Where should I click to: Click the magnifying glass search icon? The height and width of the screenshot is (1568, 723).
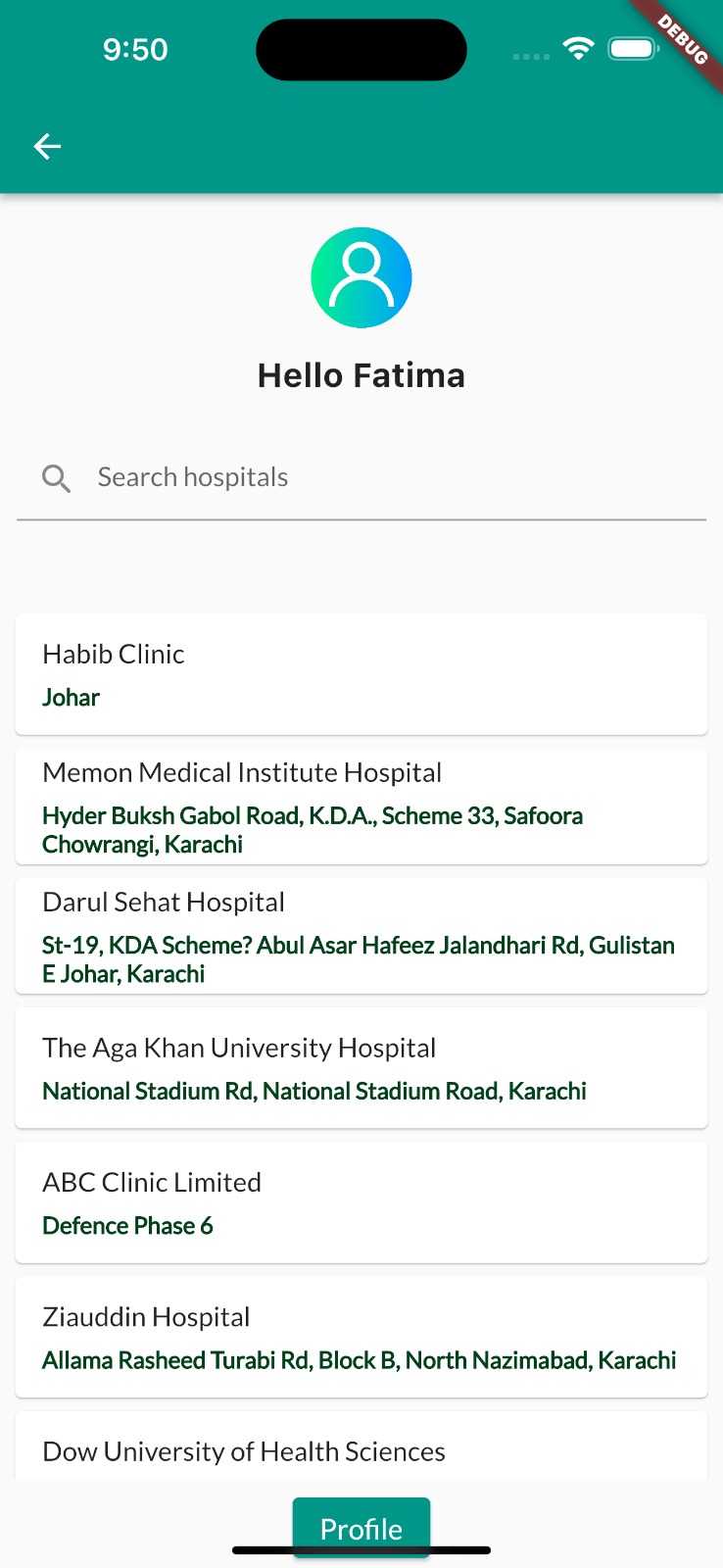[x=56, y=477]
